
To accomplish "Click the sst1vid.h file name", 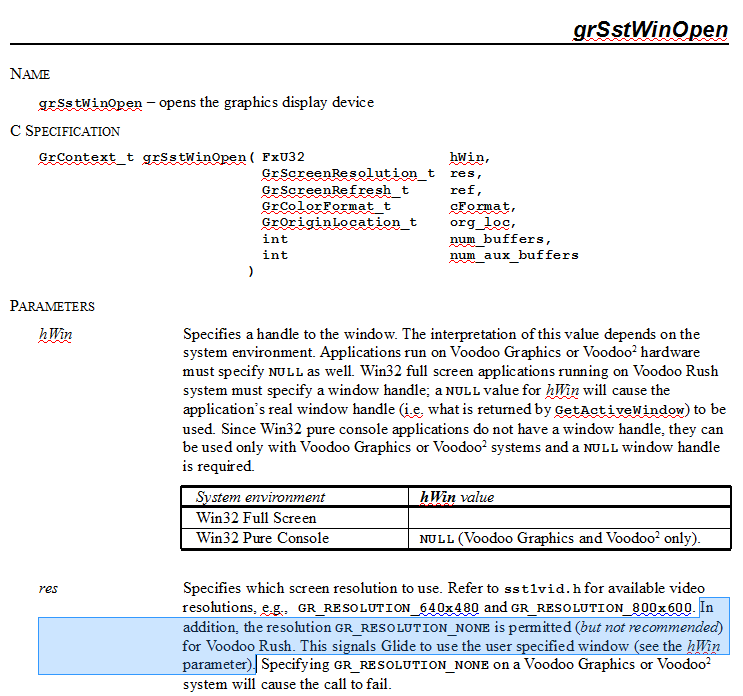I will point(542,589).
